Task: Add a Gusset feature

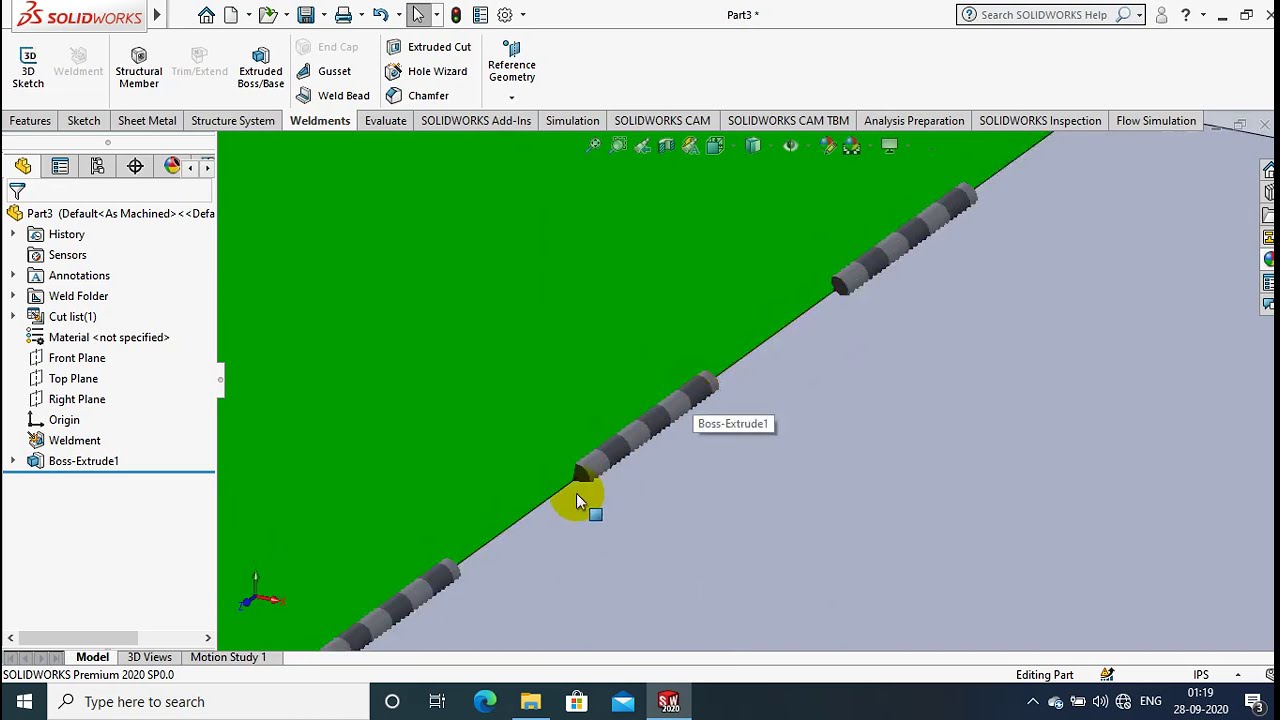Action: pos(324,71)
